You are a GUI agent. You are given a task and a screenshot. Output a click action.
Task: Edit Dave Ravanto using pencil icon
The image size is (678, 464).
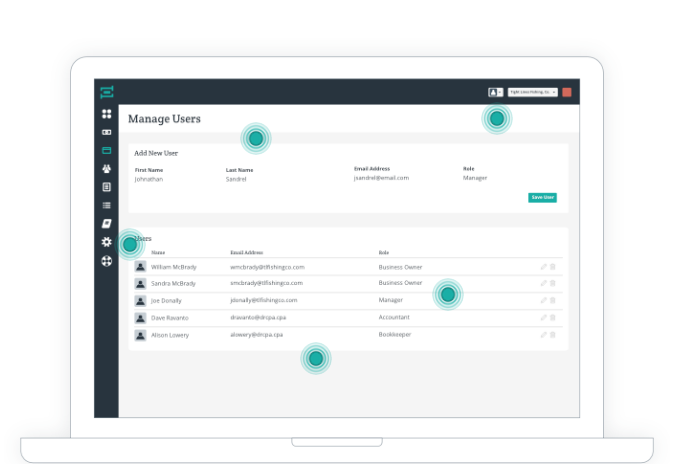[544, 318]
